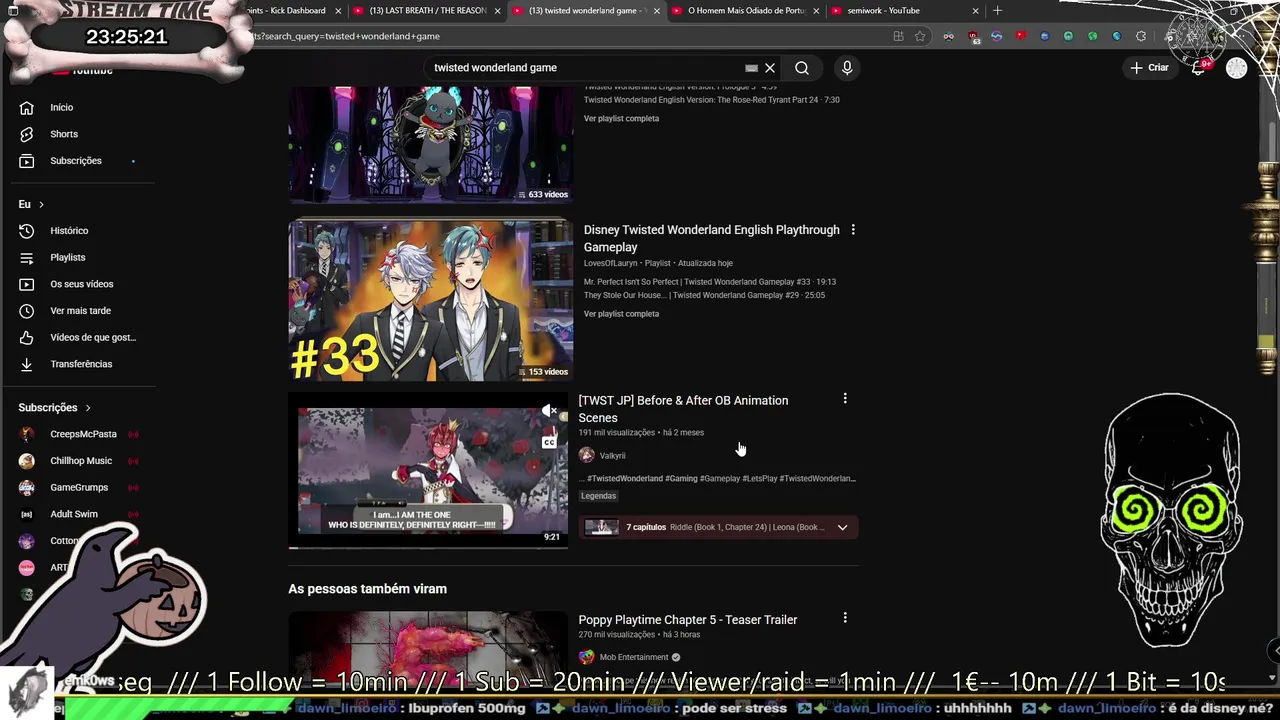1280x720 pixels.
Task: Open options menu for LovesOfLauryn playlist
Action: tap(853, 230)
